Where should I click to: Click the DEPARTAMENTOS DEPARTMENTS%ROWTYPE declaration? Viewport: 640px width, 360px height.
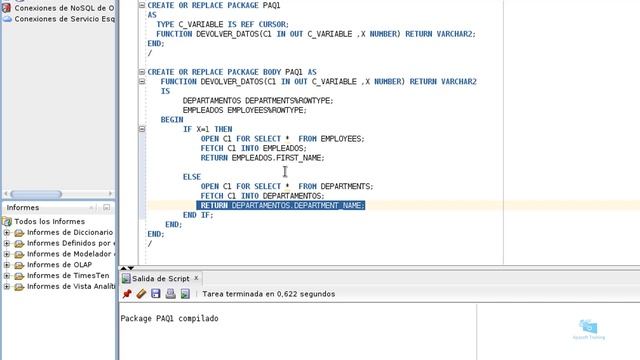[x=258, y=101]
